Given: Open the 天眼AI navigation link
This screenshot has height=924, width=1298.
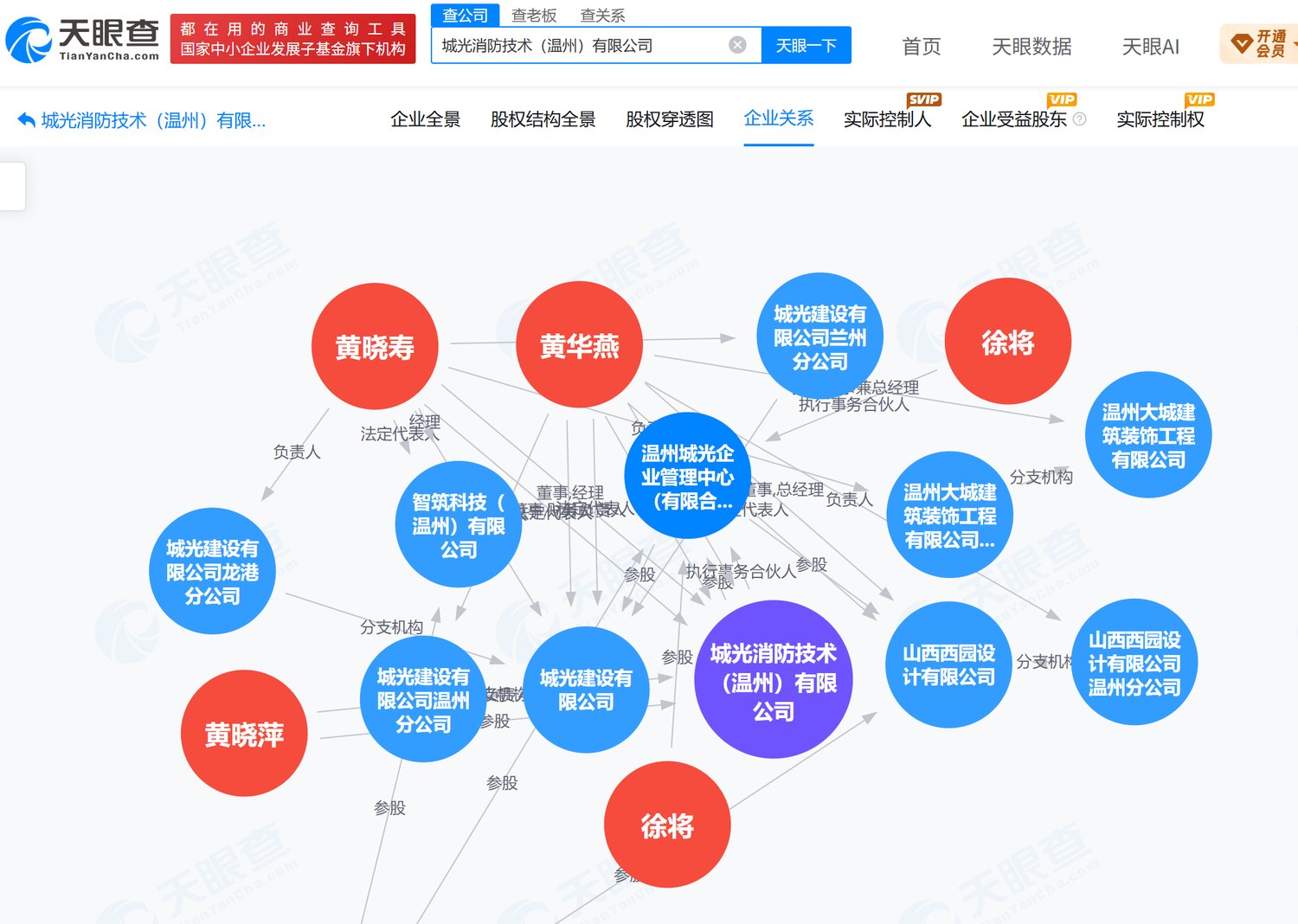Looking at the screenshot, I should 1150,46.
